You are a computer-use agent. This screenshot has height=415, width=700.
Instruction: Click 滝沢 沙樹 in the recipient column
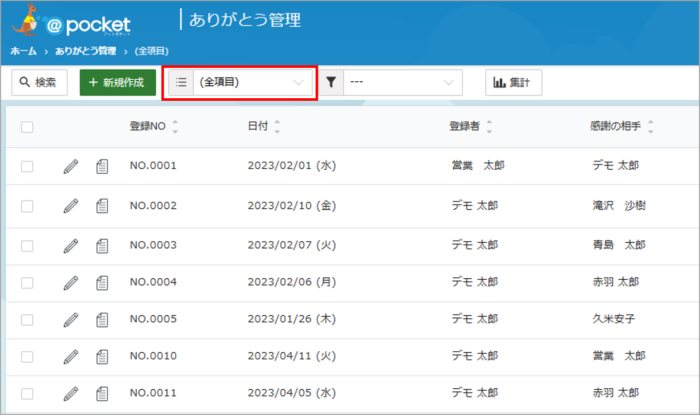pos(619,206)
